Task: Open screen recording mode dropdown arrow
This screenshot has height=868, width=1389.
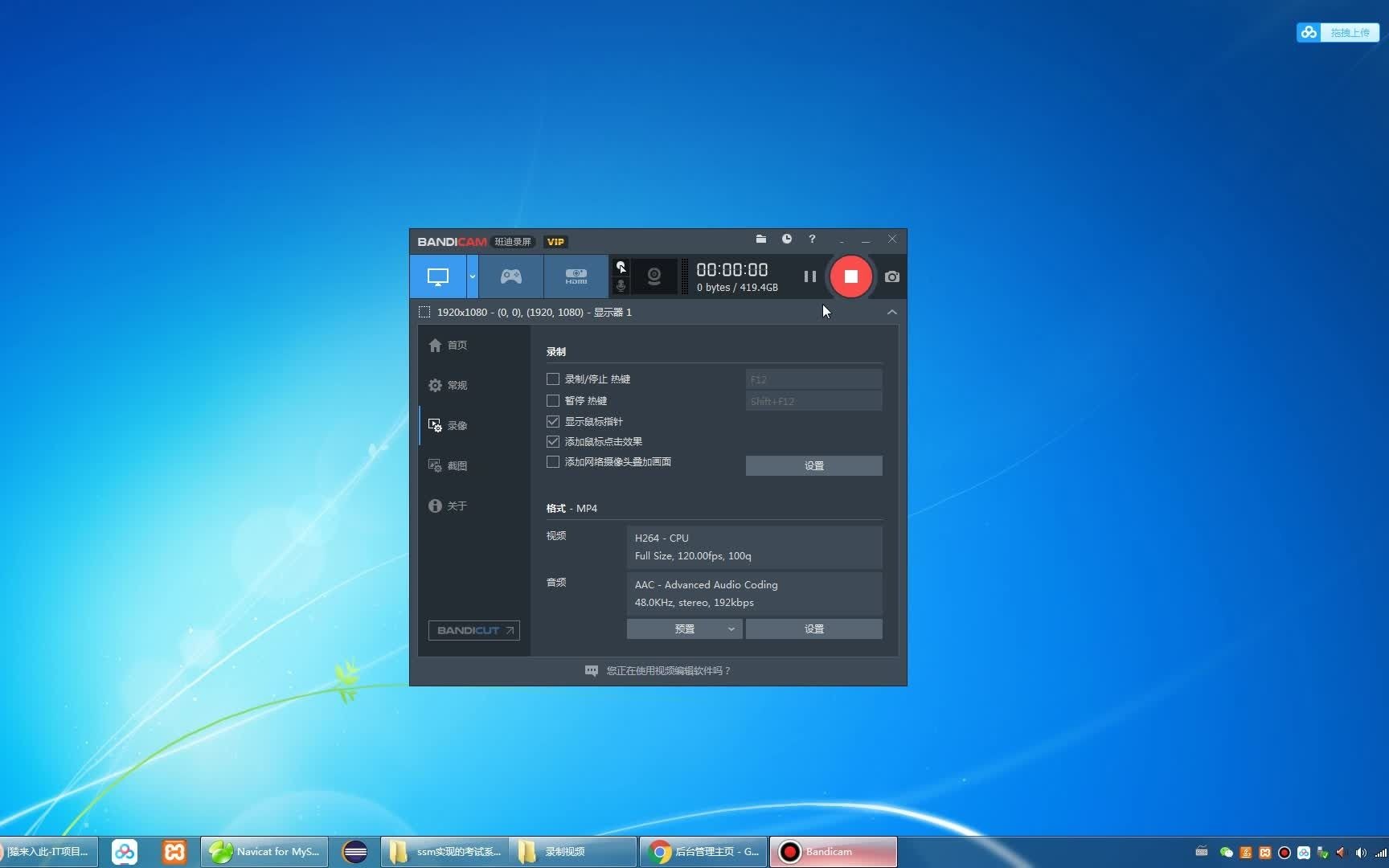Action: (x=473, y=276)
